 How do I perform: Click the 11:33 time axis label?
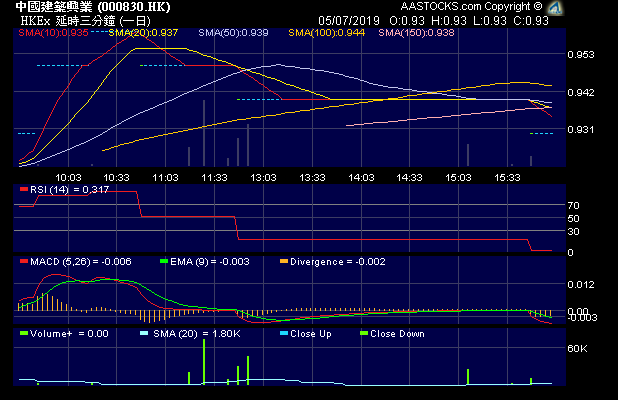[x=214, y=178]
